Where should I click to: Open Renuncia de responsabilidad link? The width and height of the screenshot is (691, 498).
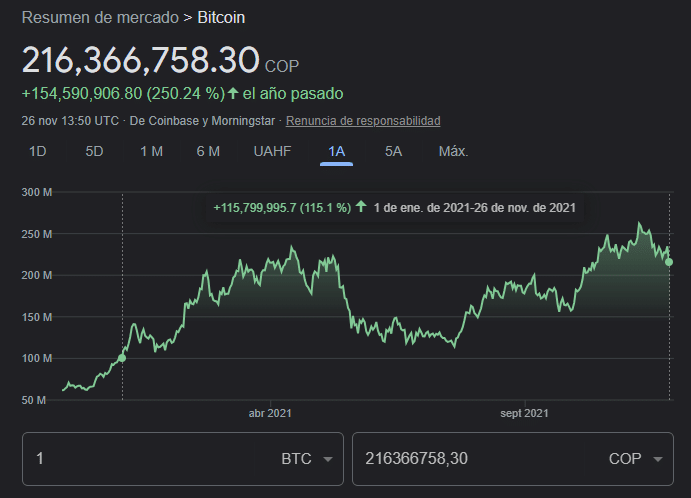363,121
